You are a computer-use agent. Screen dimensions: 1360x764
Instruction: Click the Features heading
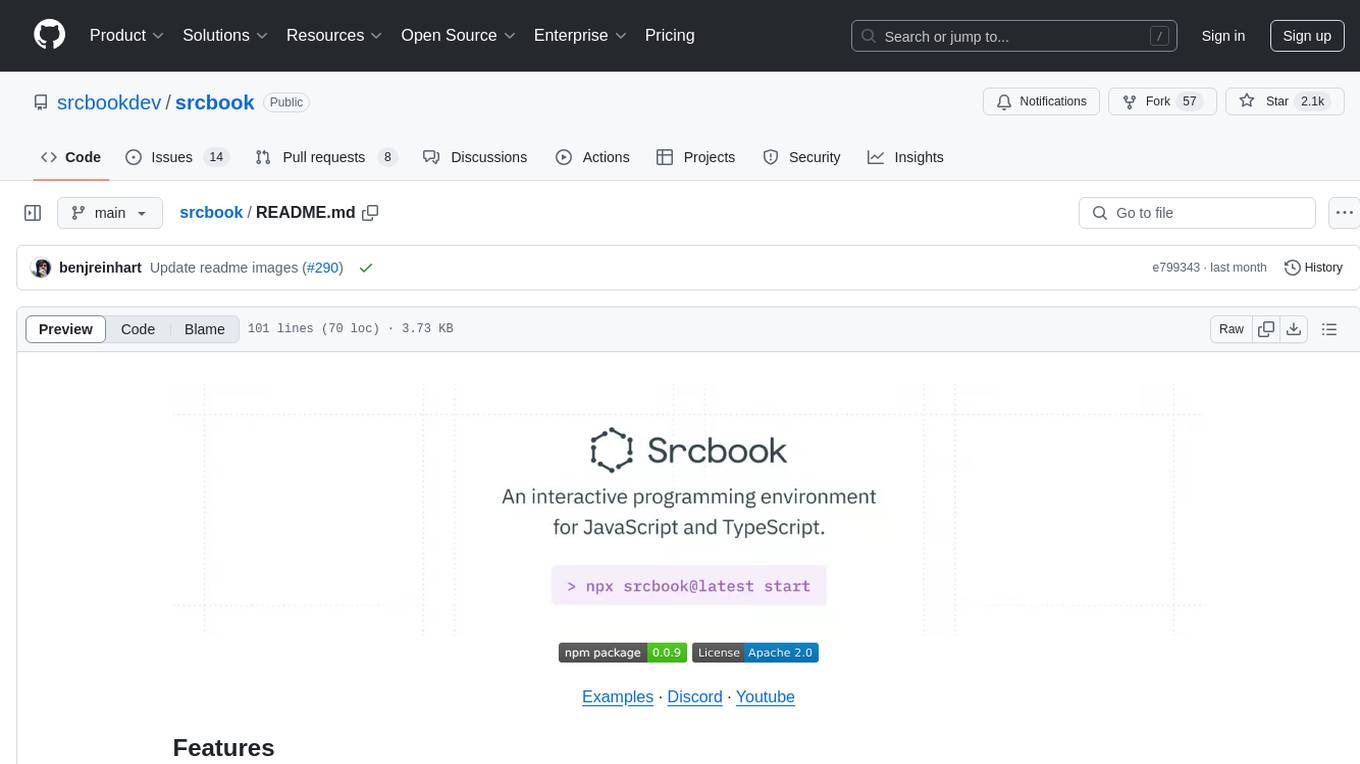click(224, 748)
